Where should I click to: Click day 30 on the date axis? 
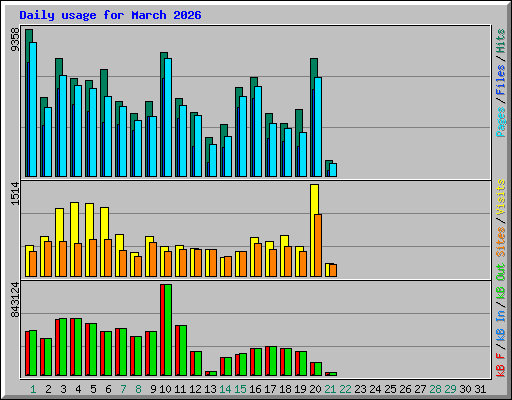pos(465,389)
